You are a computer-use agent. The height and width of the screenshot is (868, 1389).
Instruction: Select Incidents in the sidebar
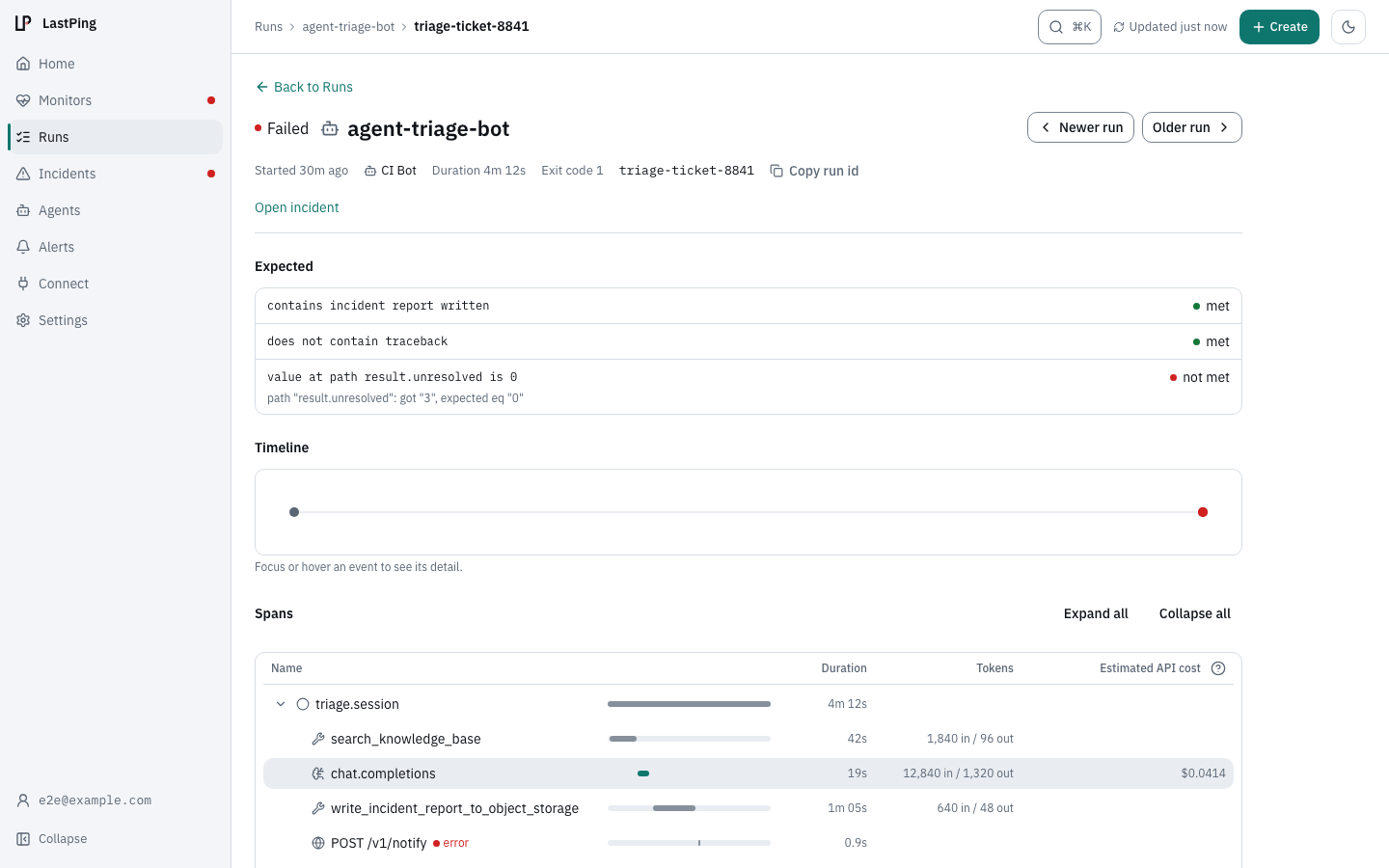pyautogui.click(x=115, y=174)
